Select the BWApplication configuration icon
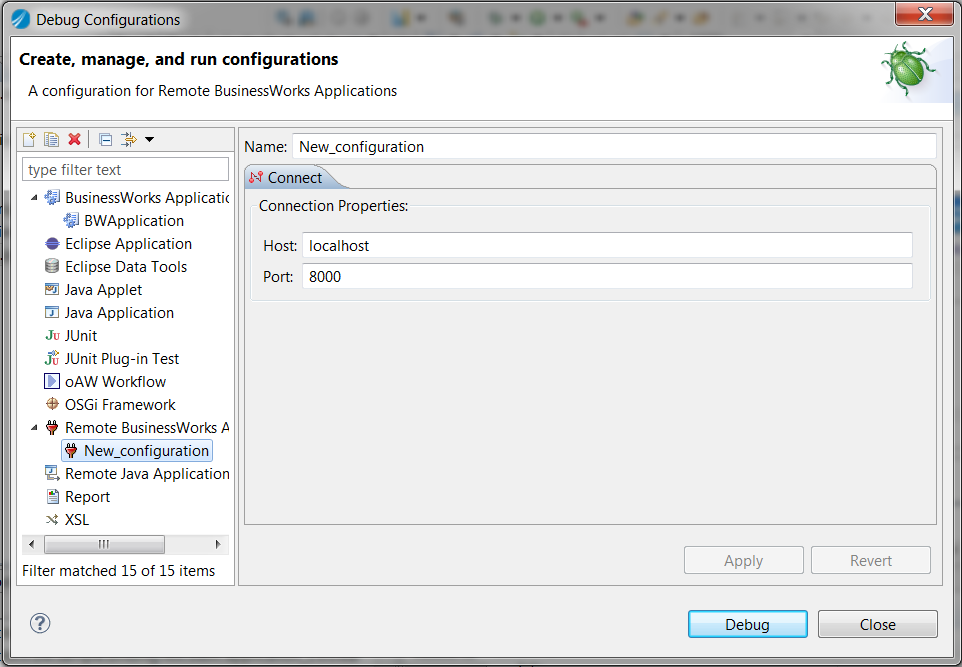Image resolution: width=962 pixels, height=667 pixels. (x=71, y=220)
